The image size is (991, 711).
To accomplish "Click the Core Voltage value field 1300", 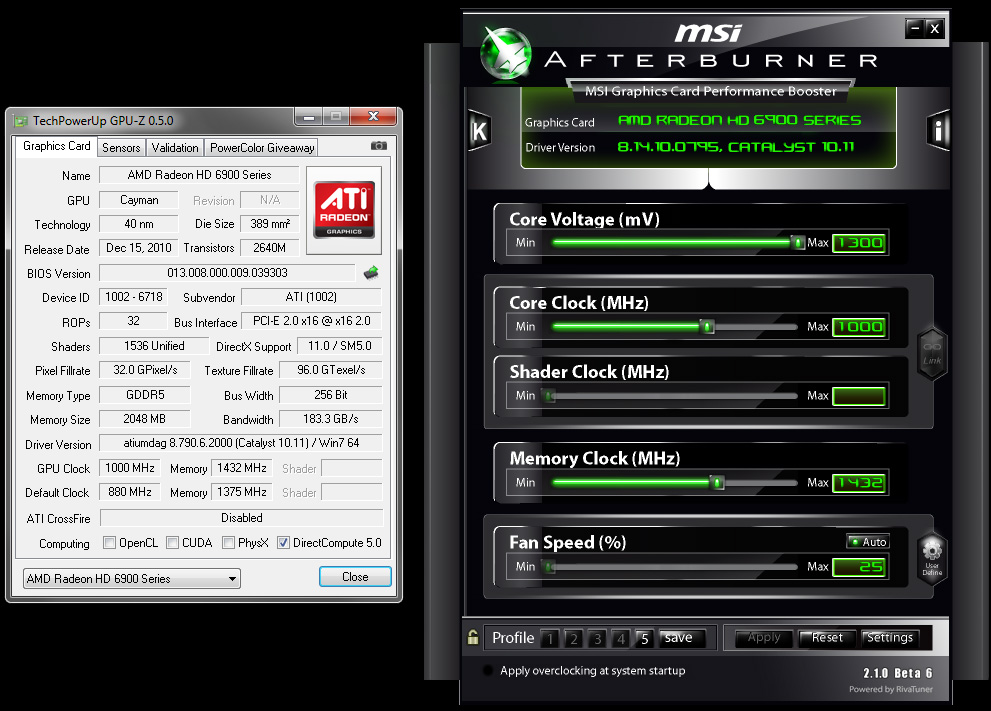I will [859, 243].
